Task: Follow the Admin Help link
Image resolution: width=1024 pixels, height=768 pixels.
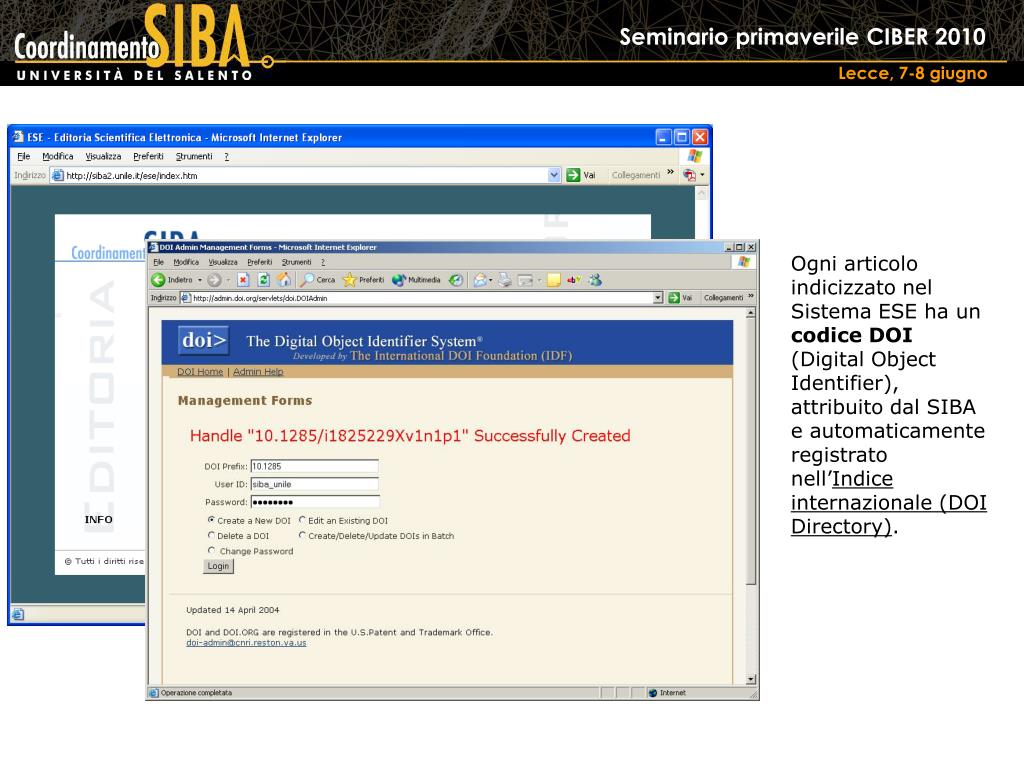Action: tap(258, 372)
